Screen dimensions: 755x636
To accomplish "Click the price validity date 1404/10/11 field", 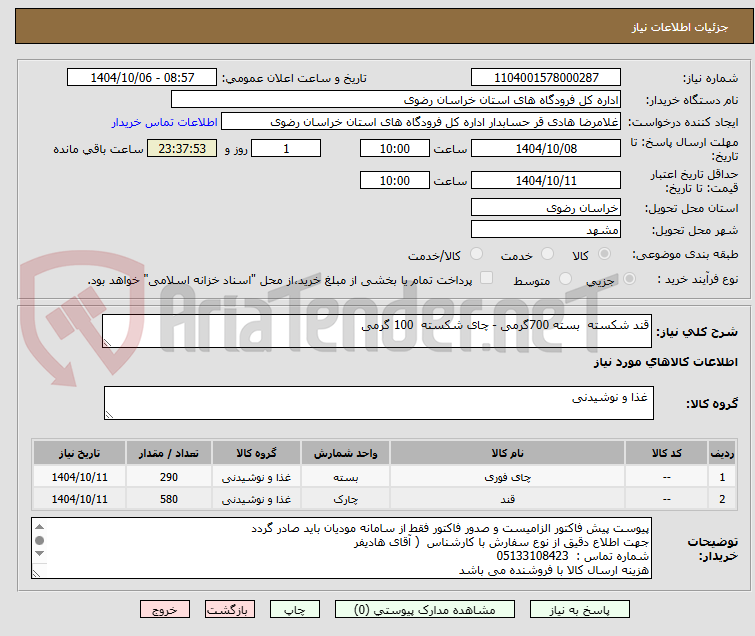I will (546, 181).
